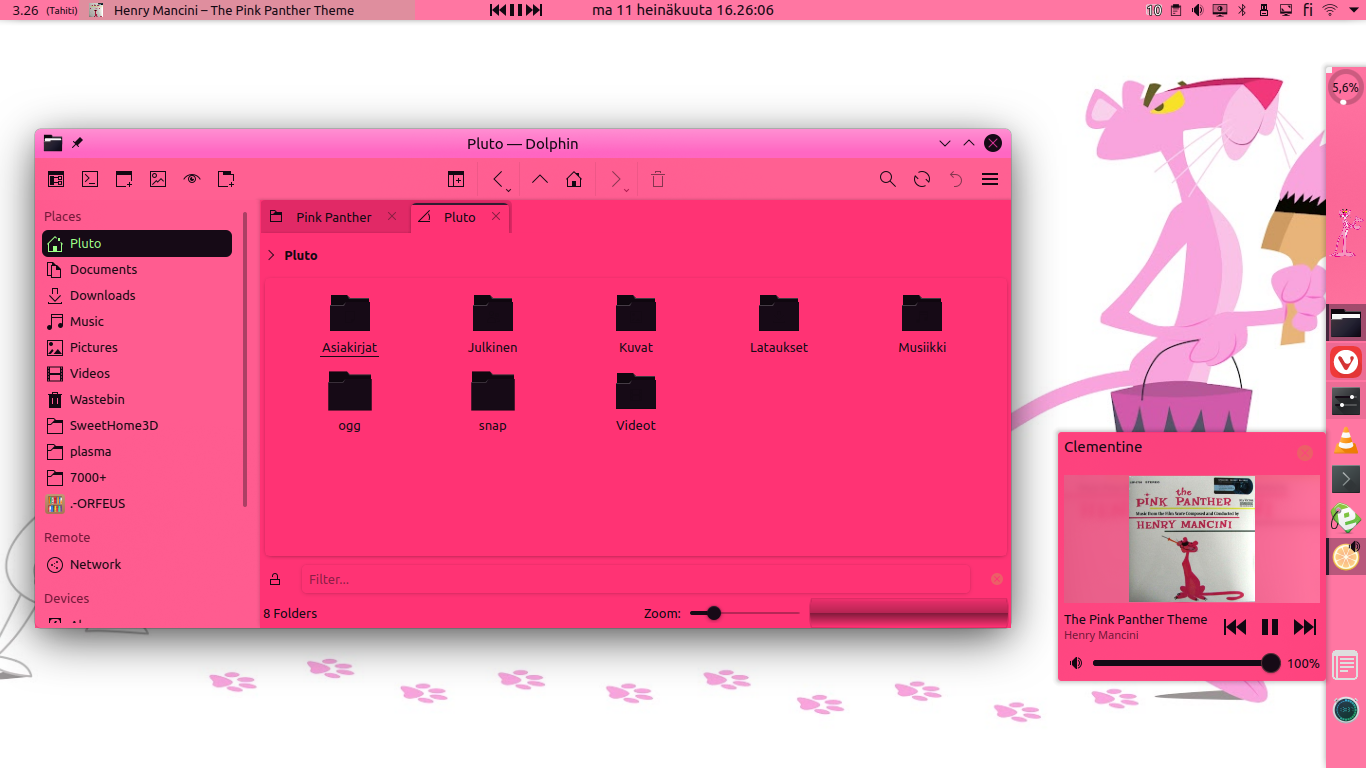Screen dimensions: 1366x768
Task: Select the Kuvat folder
Action: 636,324
